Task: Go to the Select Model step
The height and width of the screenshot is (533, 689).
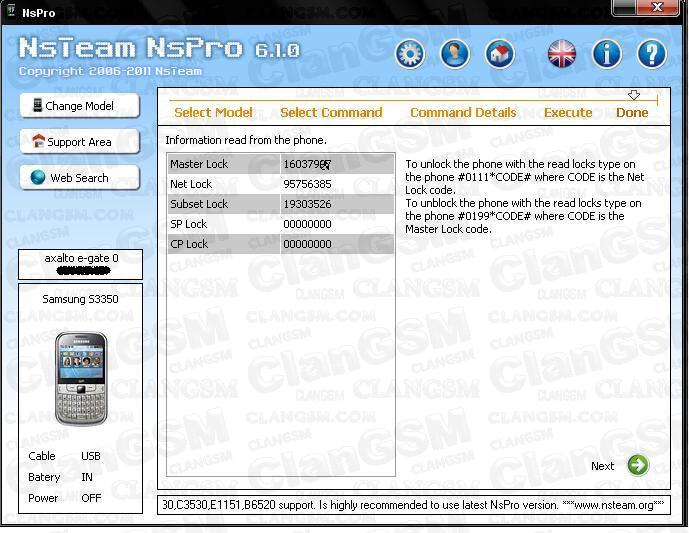Action: point(213,112)
